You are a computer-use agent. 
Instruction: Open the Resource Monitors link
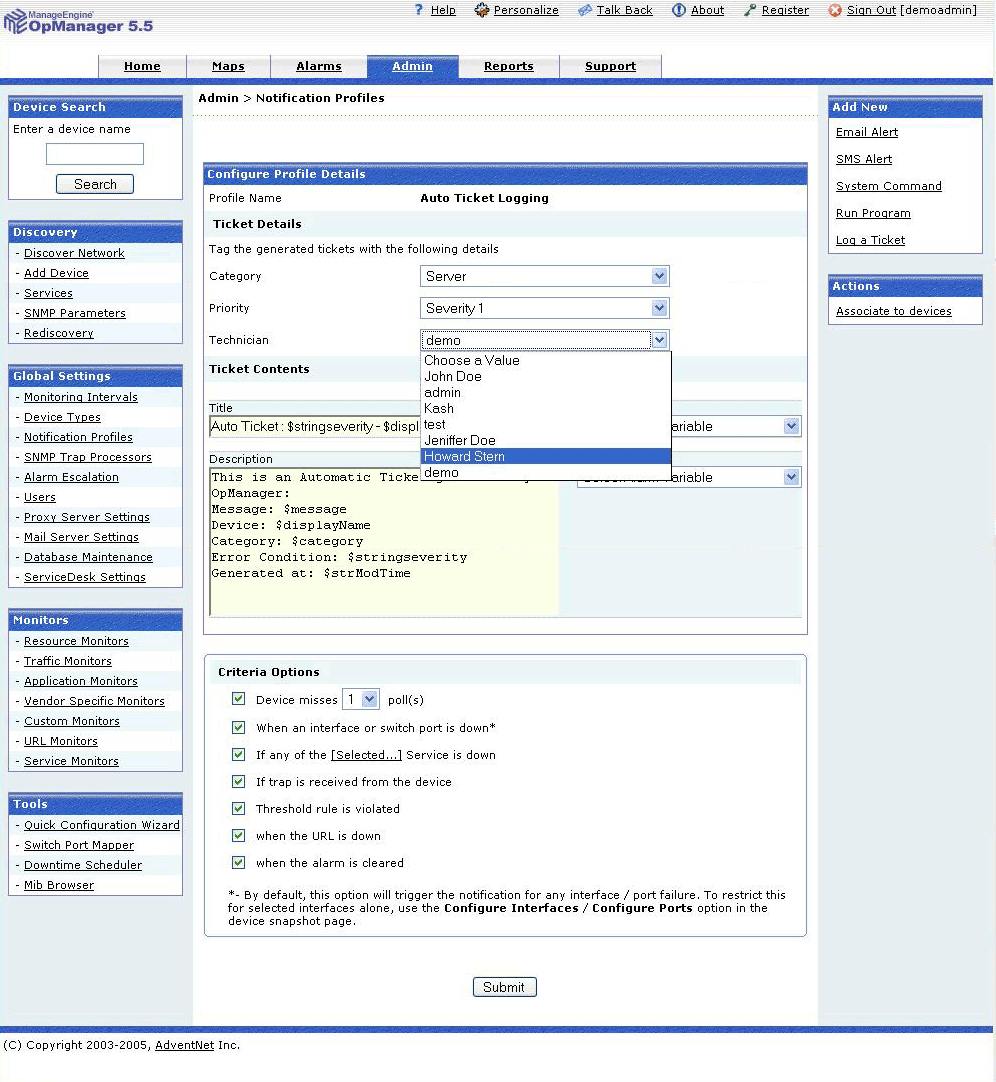[x=77, y=642]
